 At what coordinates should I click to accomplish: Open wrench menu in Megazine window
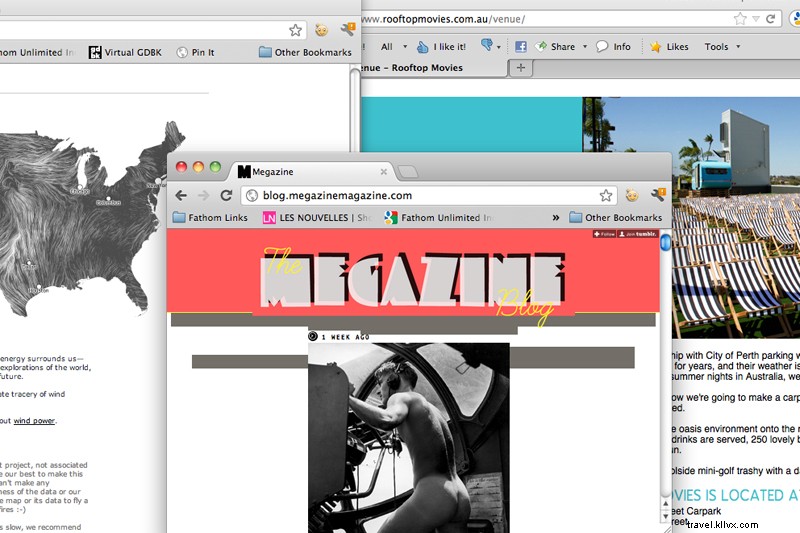pos(657,196)
